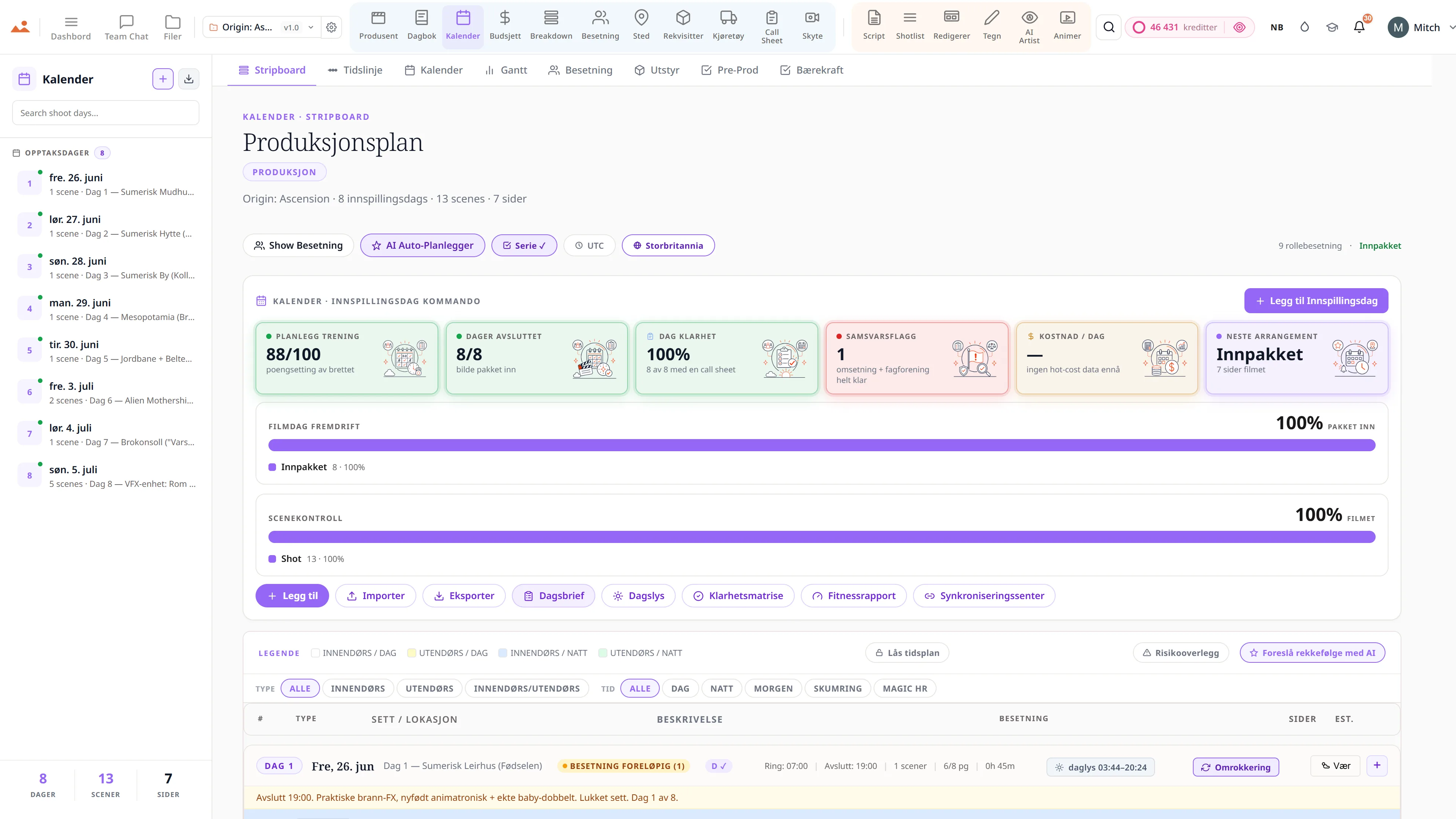Open the Vær weather panel for Dag 1

pyautogui.click(x=1335, y=765)
